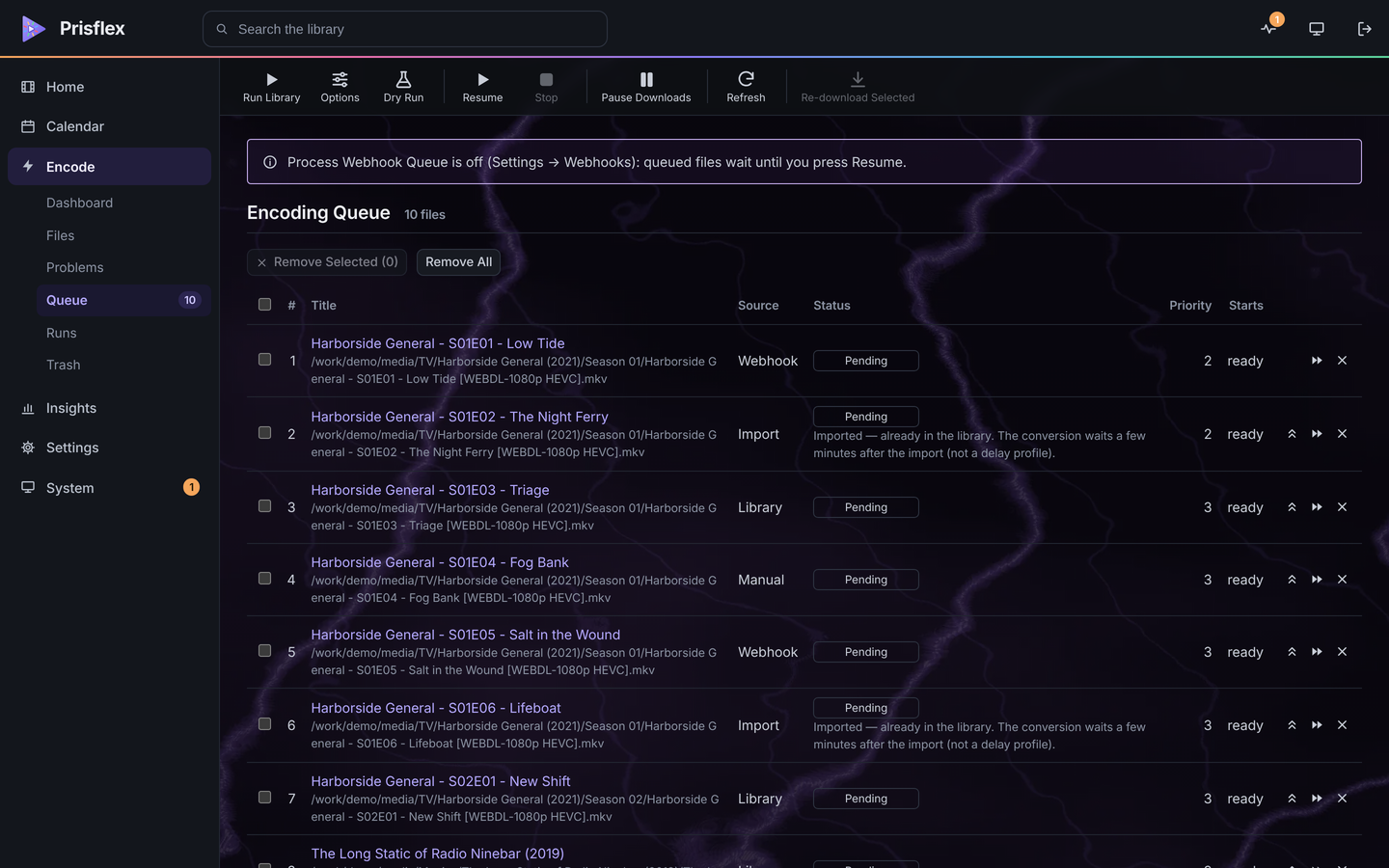The width and height of the screenshot is (1389, 868).
Task: Remove Low Tide episode from queue
Action: [1342, 361]
